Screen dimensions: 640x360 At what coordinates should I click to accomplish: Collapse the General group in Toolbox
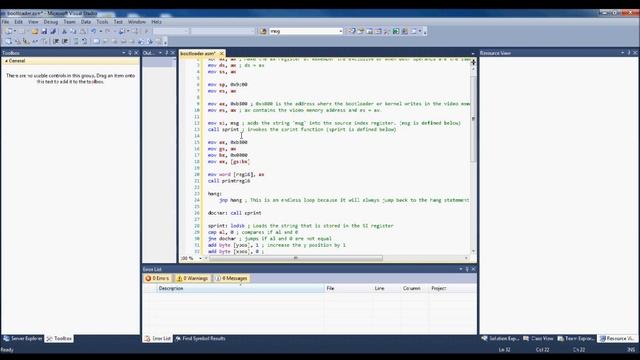pyautogui.click(x=6, y=61)
